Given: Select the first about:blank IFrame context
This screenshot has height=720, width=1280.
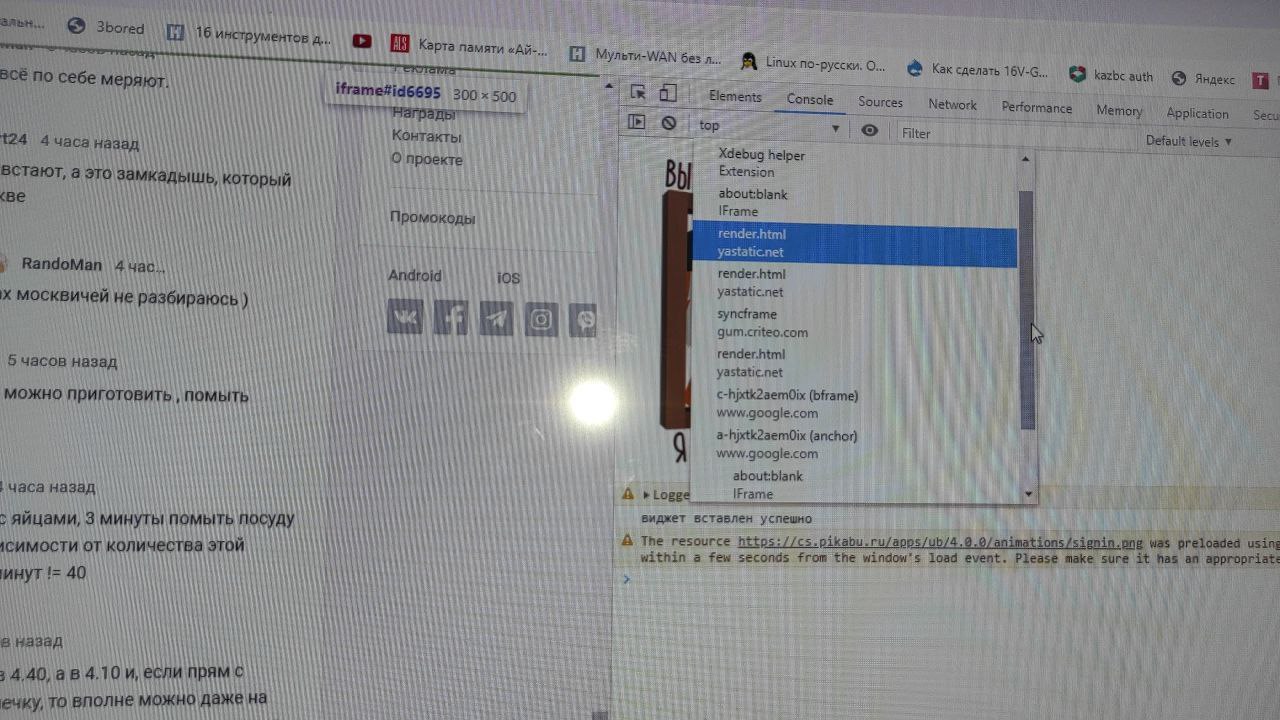Looking at the screenshot, I should pos(855,203).
